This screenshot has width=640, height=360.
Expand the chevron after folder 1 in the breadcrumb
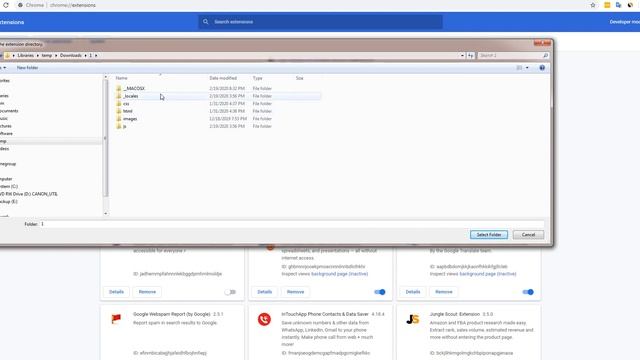(96, 55)
